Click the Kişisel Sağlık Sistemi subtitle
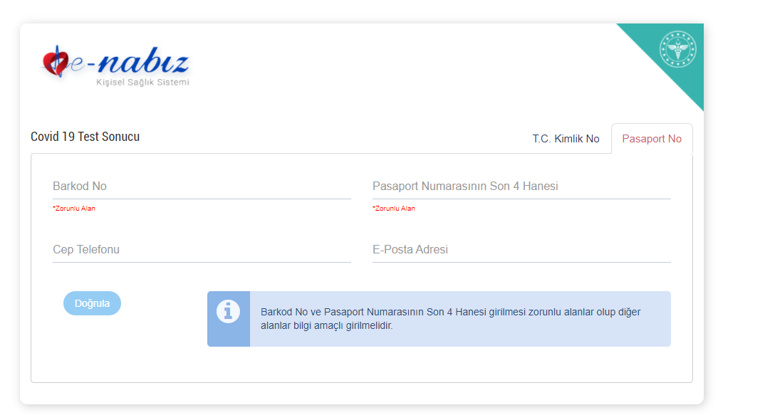This screenshot has width=770, height=420. 142,82
